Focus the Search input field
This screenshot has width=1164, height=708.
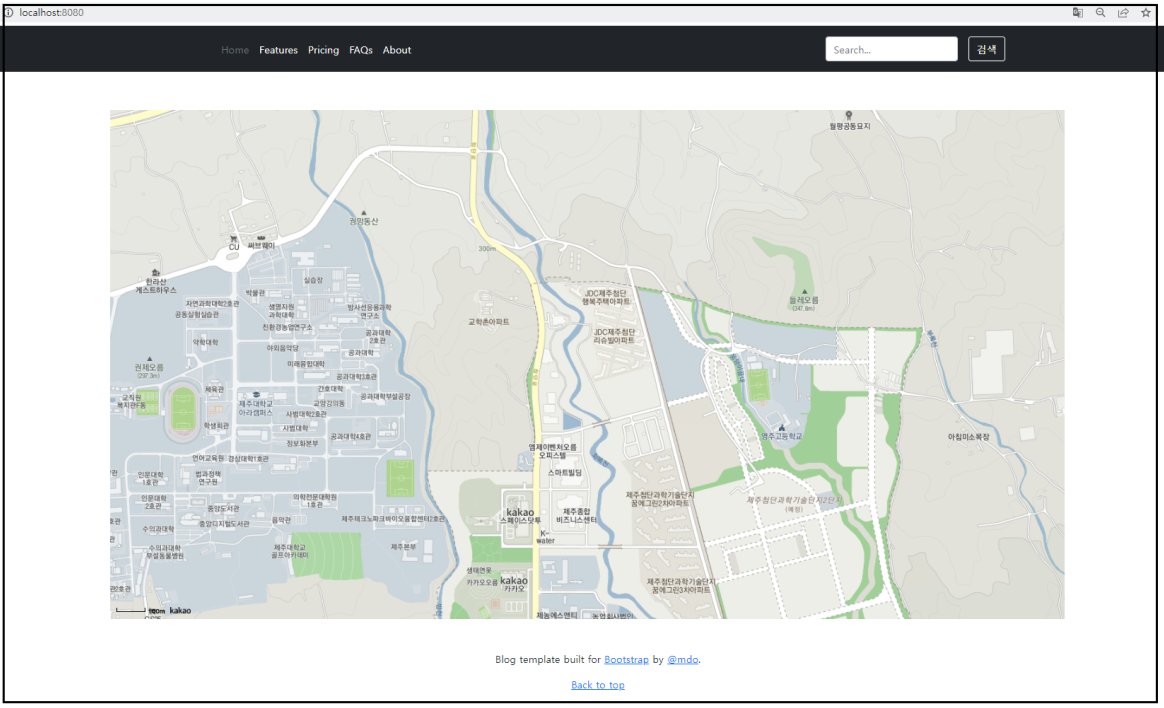tap(892, 49)
